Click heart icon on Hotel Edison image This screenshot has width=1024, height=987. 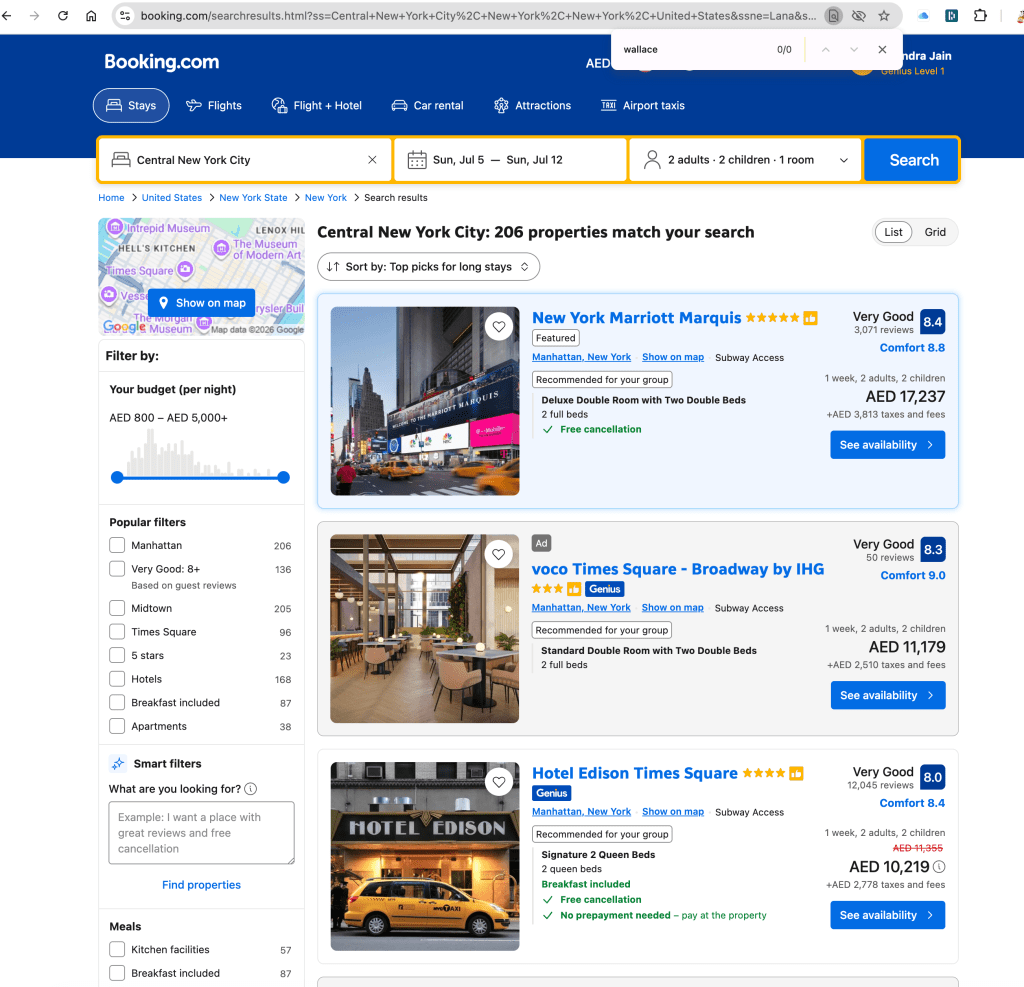[x=497, y=782]
